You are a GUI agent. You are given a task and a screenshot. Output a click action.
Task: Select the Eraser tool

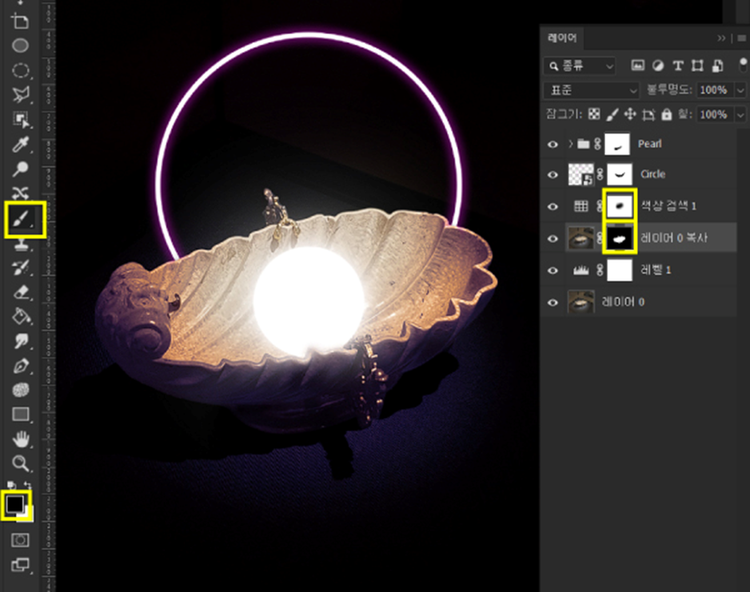(x=20, y=292)
